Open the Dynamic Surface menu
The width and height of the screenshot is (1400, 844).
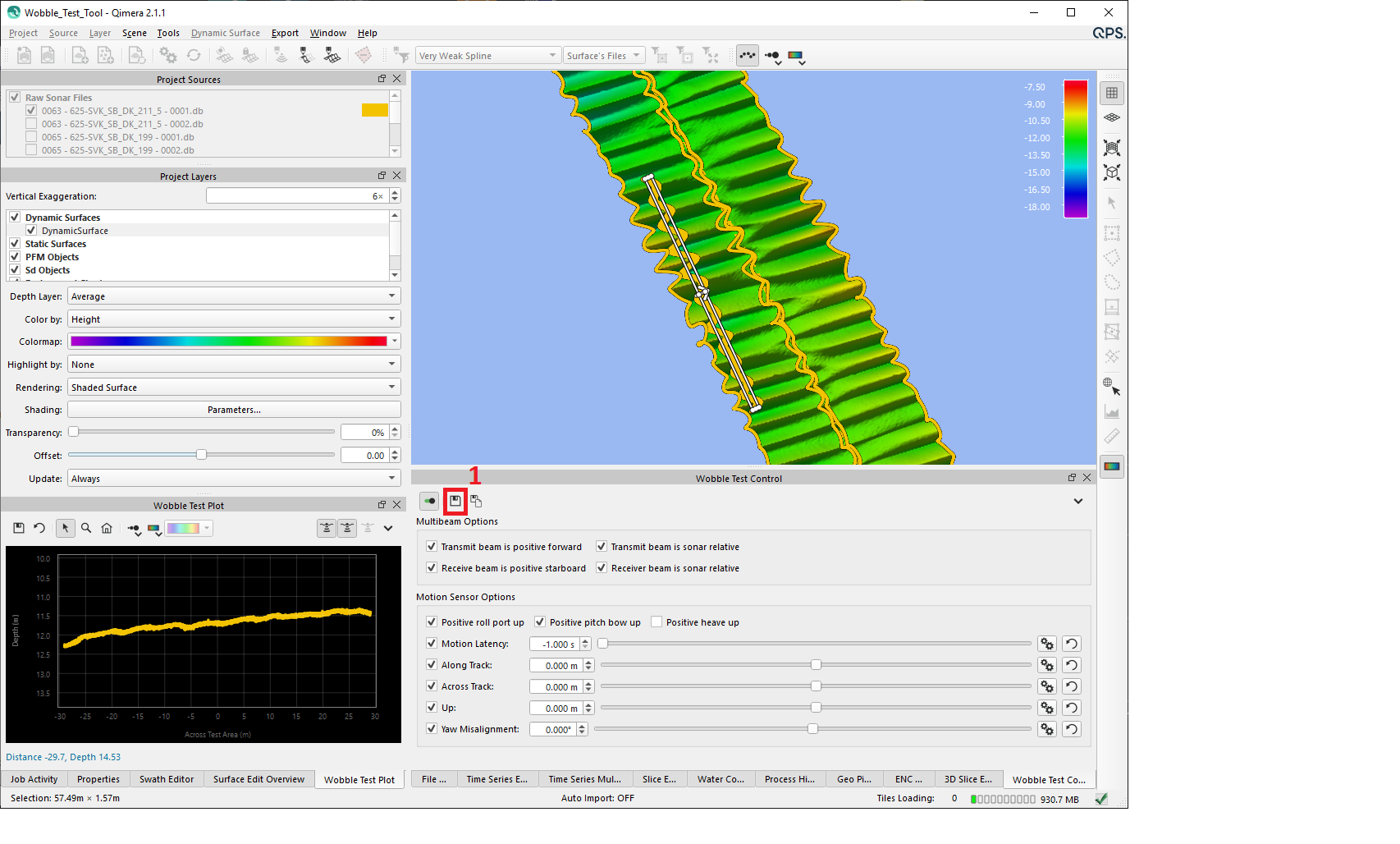pos(225,33)
